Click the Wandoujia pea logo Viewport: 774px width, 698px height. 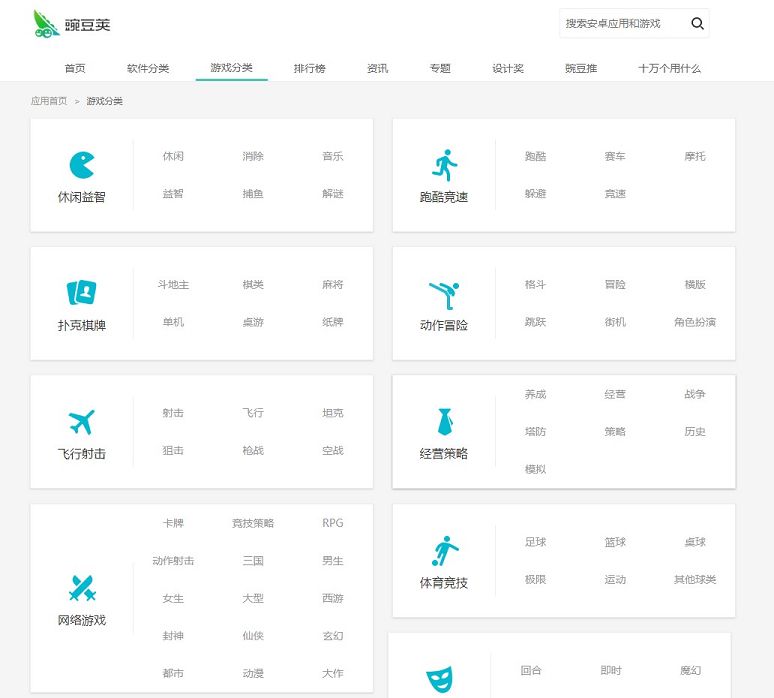pyautogui.click(x=47, y=24)
